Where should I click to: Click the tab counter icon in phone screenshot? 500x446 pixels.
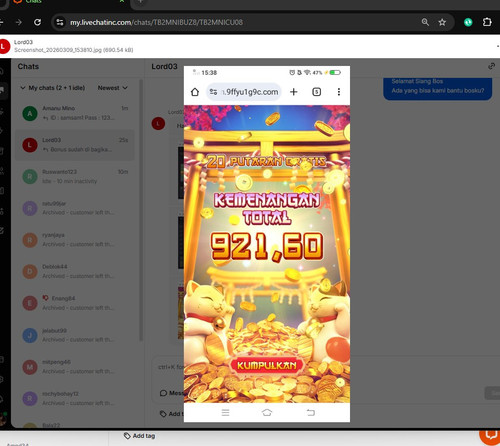coord(317,92)
